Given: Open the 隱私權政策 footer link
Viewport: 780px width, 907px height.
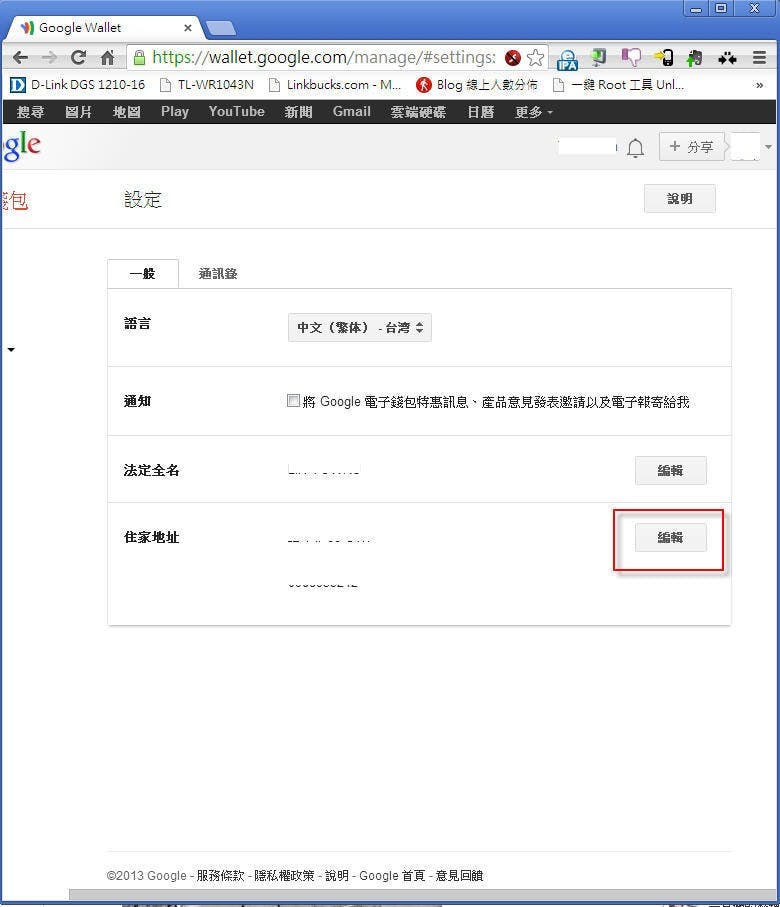Looking at the screenshot, I should coord(284,875).
